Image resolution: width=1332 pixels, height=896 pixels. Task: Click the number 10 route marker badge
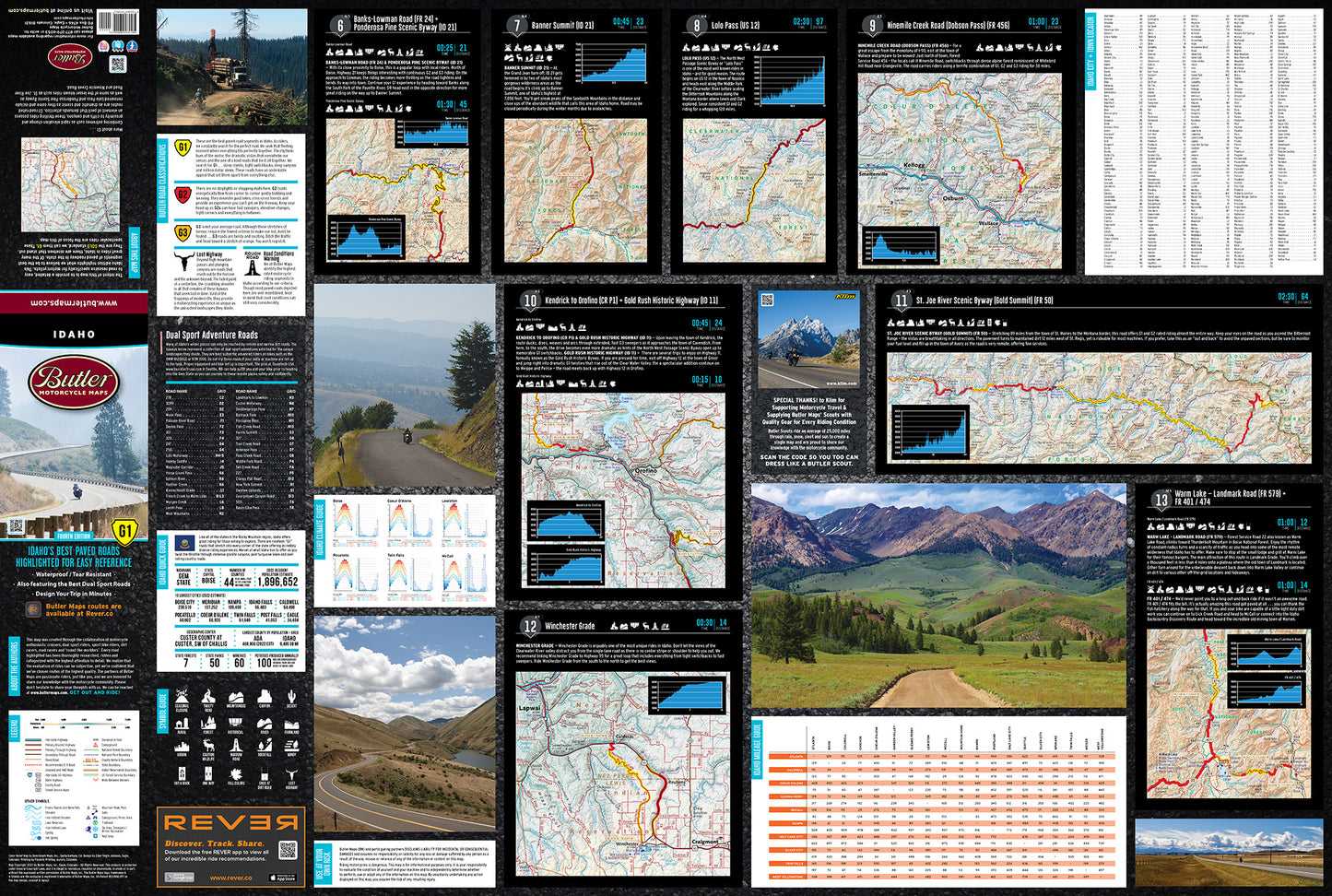529,301
